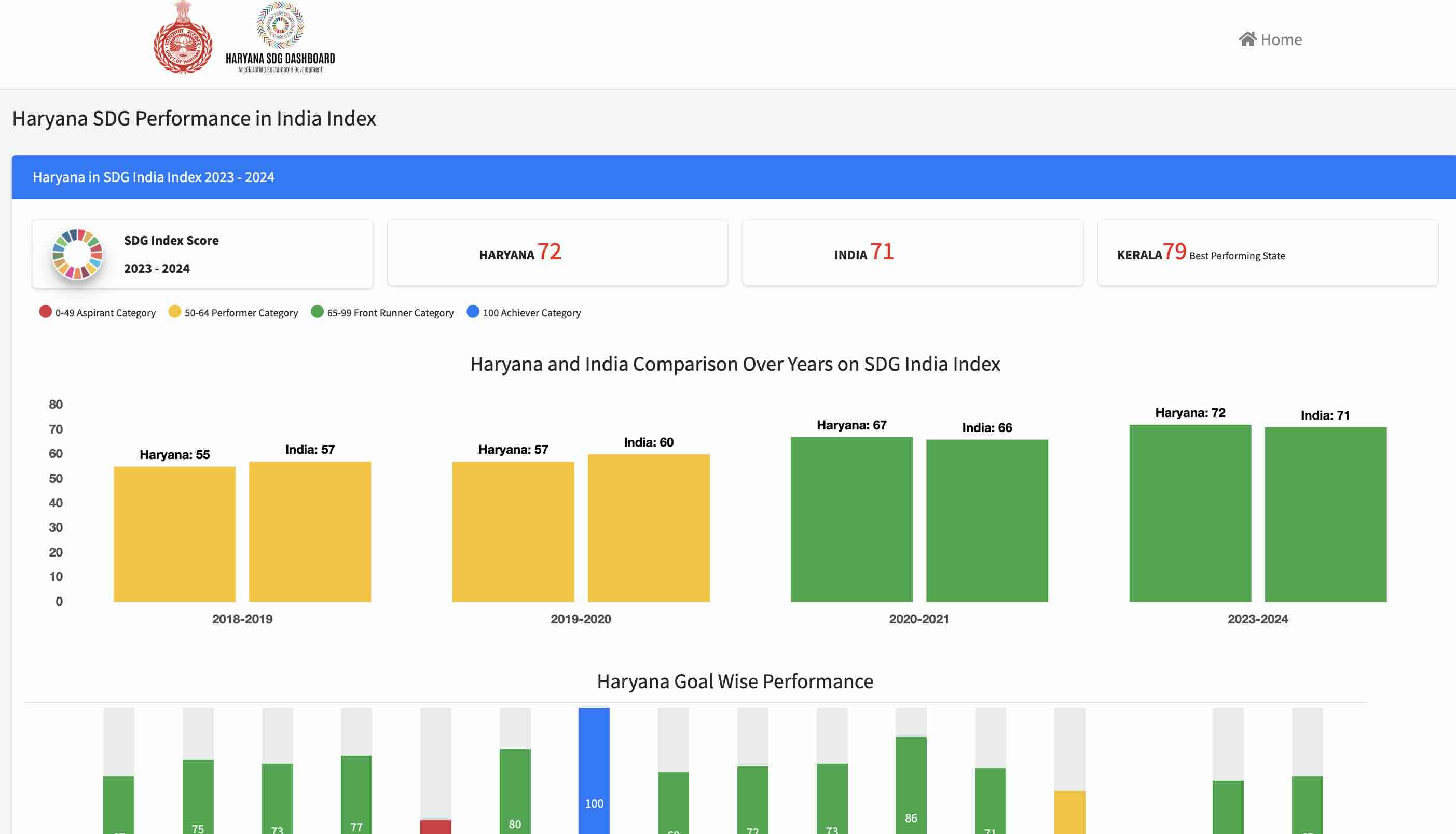This screenshot has width=1456, height=834.
Task: Click the yellow Performer goal bar
Action: coord(1070,812)
